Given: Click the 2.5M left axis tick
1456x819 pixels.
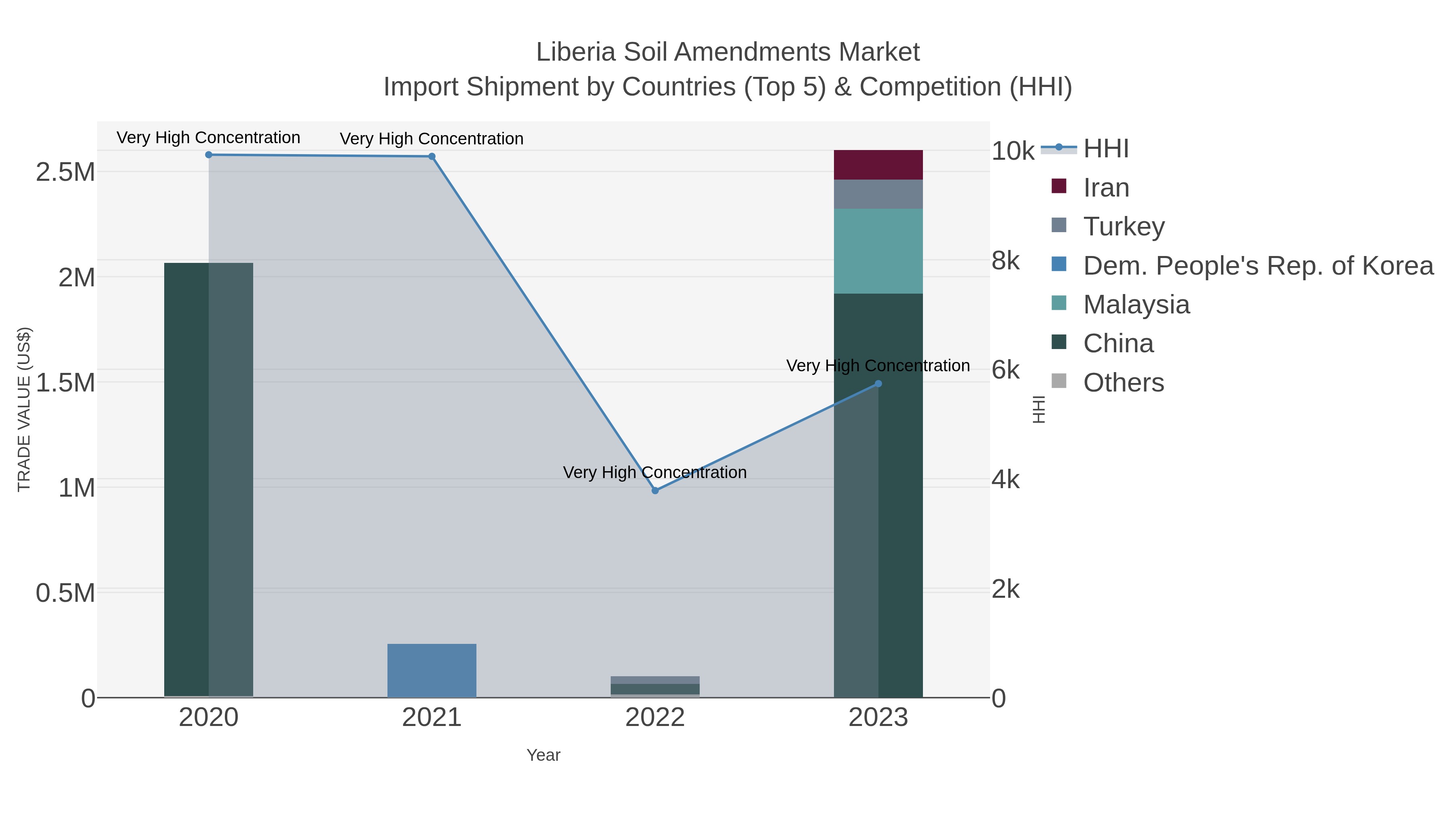Looking at the screenshot, I should [x=66, y=172].
